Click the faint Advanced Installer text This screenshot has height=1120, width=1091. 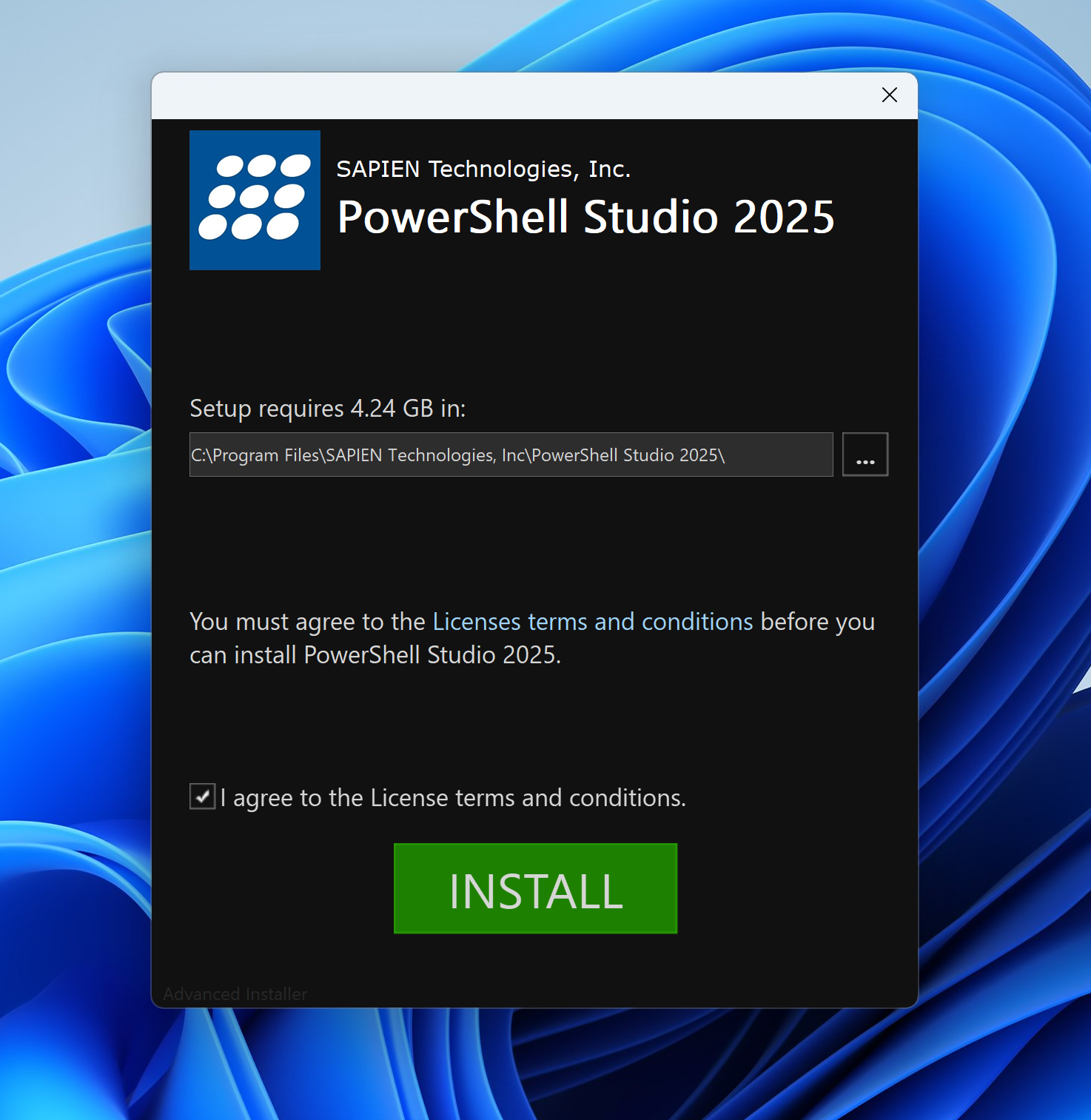pos(235,994)
